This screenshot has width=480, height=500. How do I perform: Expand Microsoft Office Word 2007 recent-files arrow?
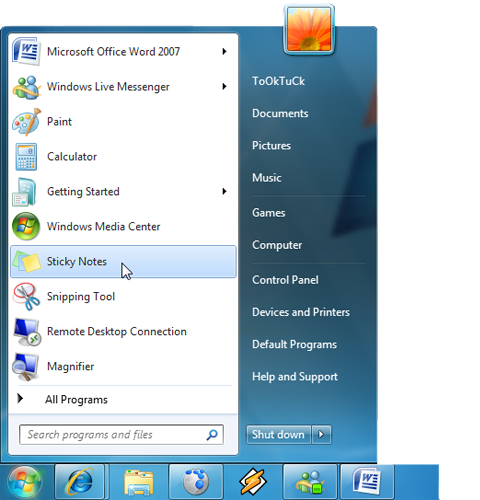point(224,51)
